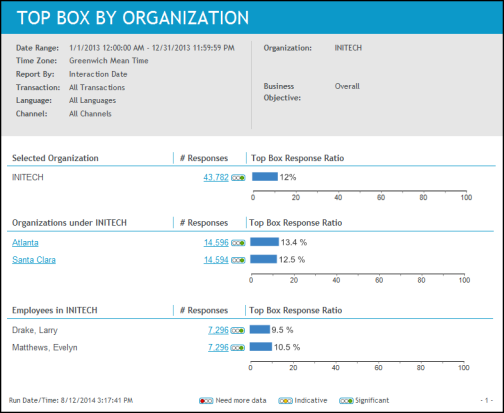
Task: Open the Atlanta organization link
Action: tap(25, 243)
